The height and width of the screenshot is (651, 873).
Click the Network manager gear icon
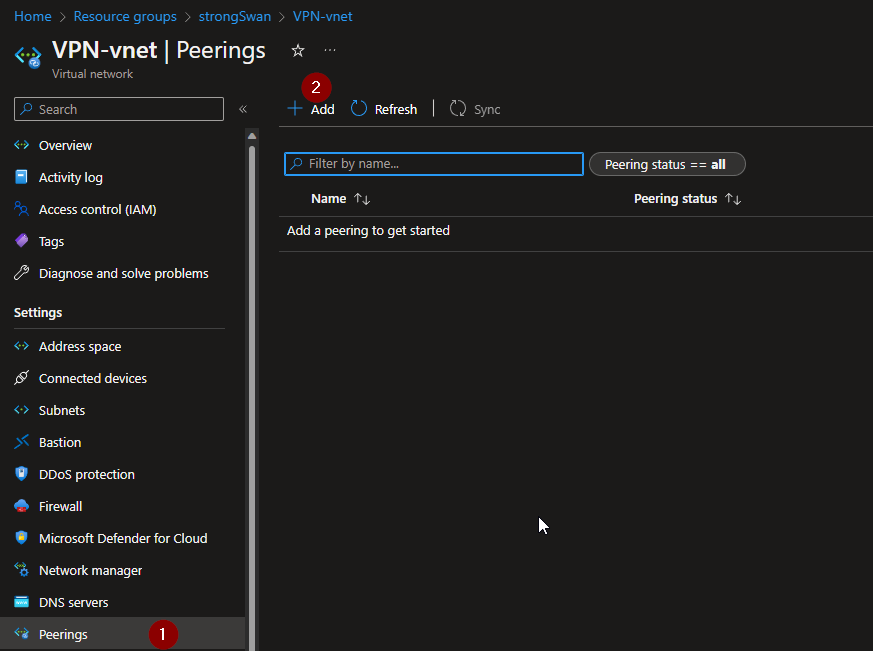tap(21, 570)
